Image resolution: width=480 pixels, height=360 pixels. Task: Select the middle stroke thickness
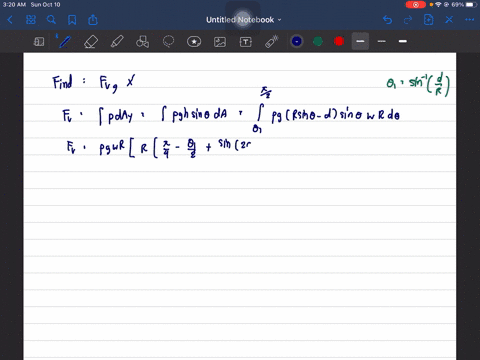pos(382,41)
